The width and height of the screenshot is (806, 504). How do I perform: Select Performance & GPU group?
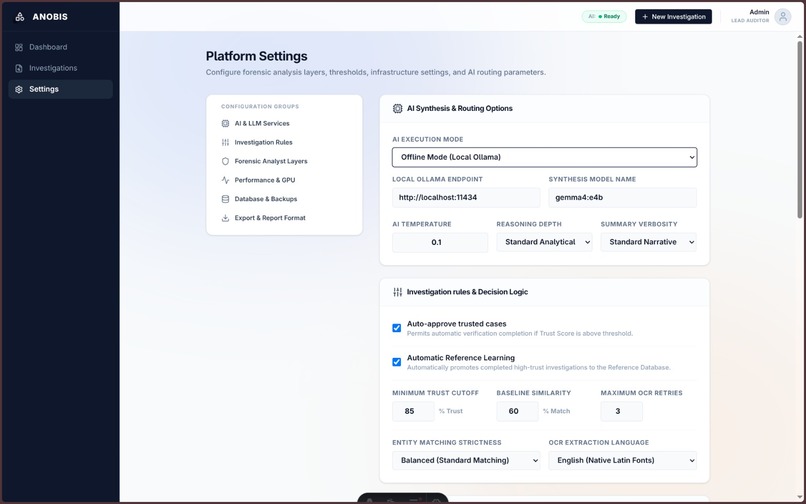[x=284, y=180]
